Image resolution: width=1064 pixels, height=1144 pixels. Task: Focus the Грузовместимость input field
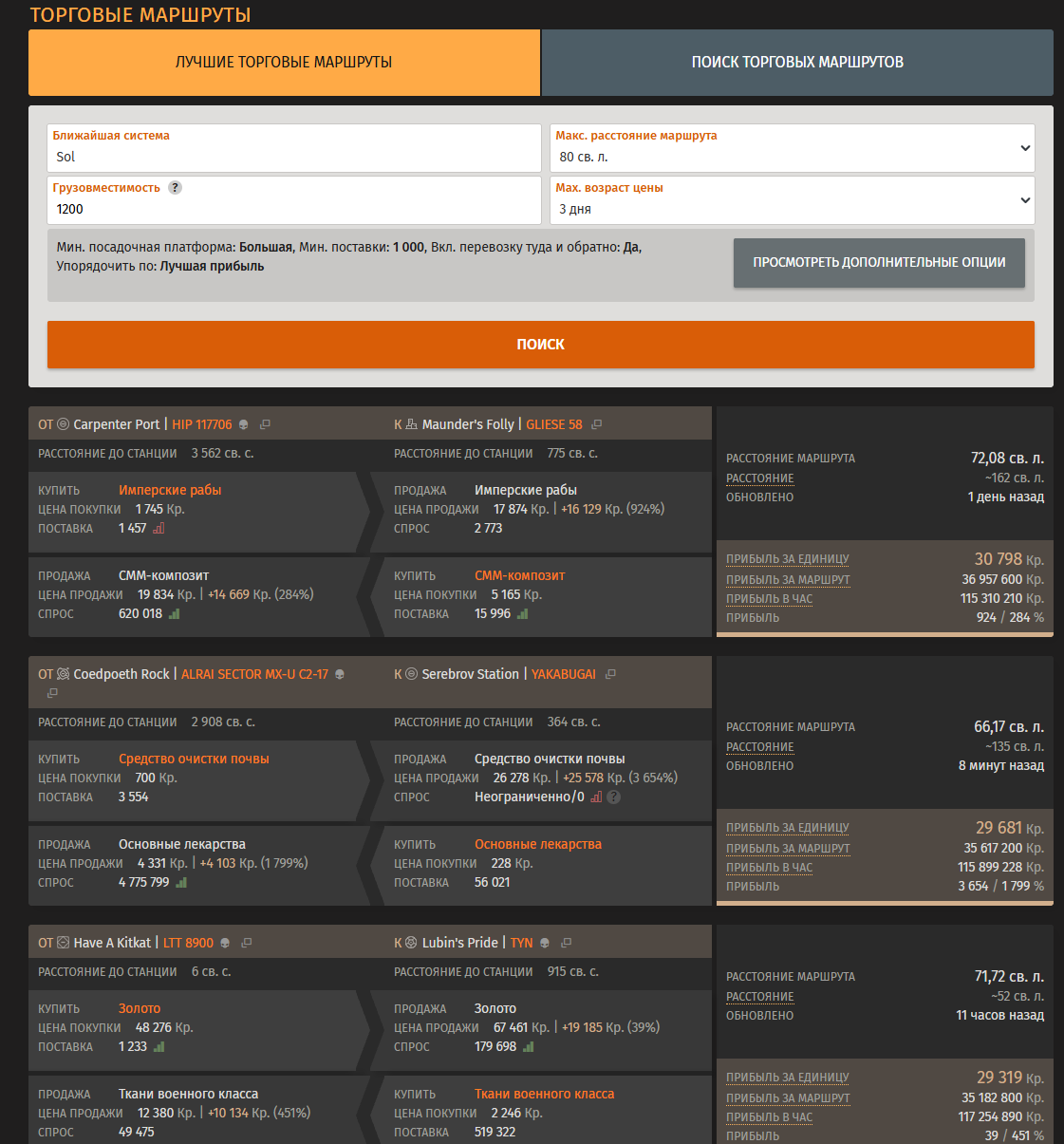294,200
